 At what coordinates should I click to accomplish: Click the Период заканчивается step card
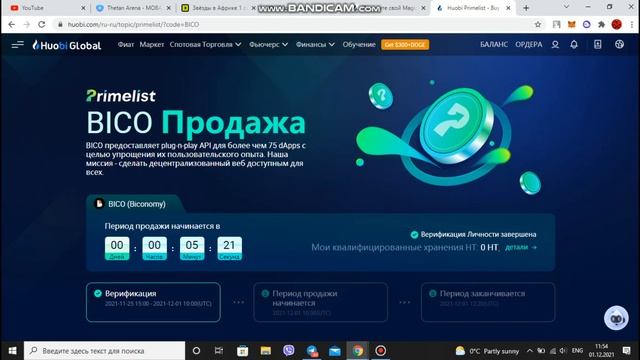click(488, 302)
